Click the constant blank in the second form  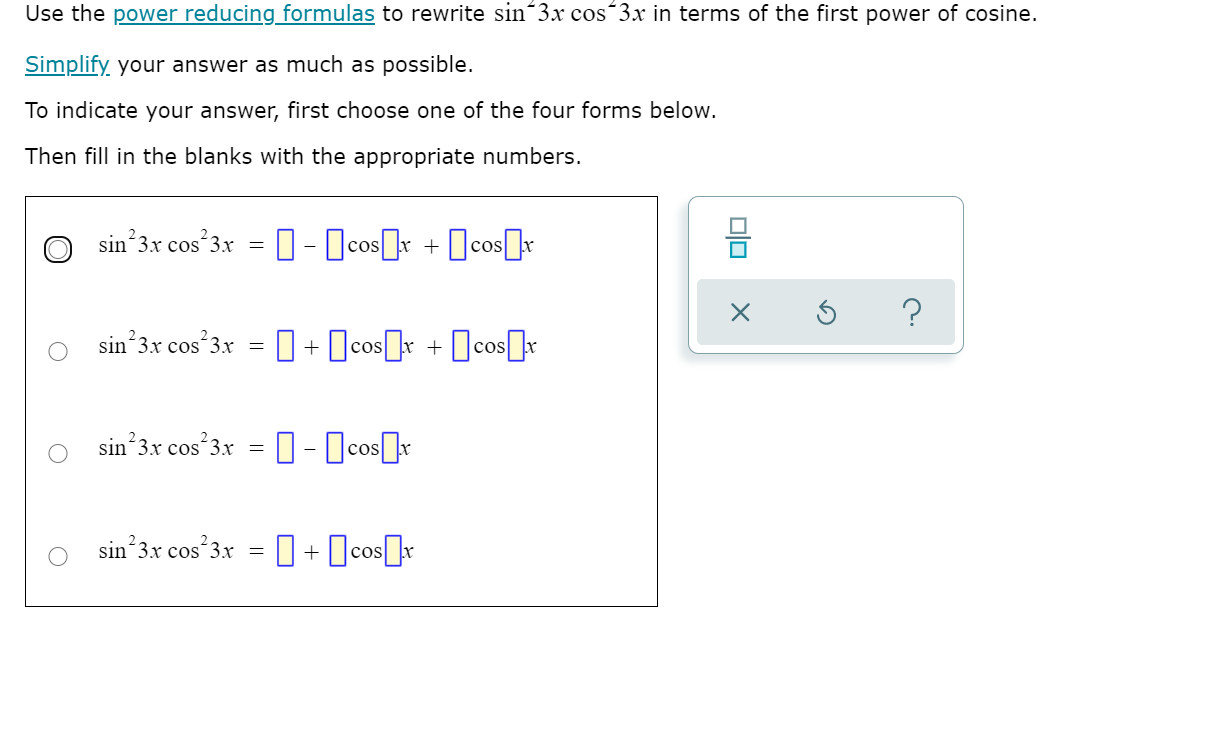285,346
